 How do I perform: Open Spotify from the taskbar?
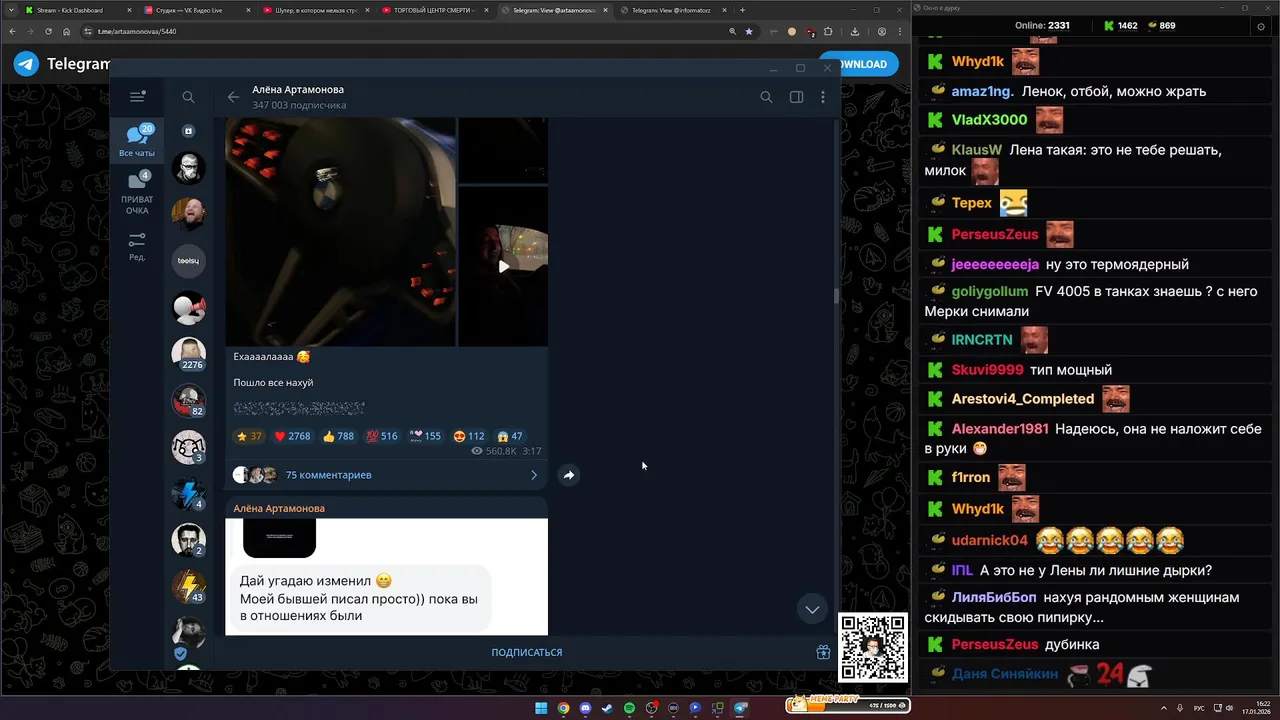tap(629, 708)
